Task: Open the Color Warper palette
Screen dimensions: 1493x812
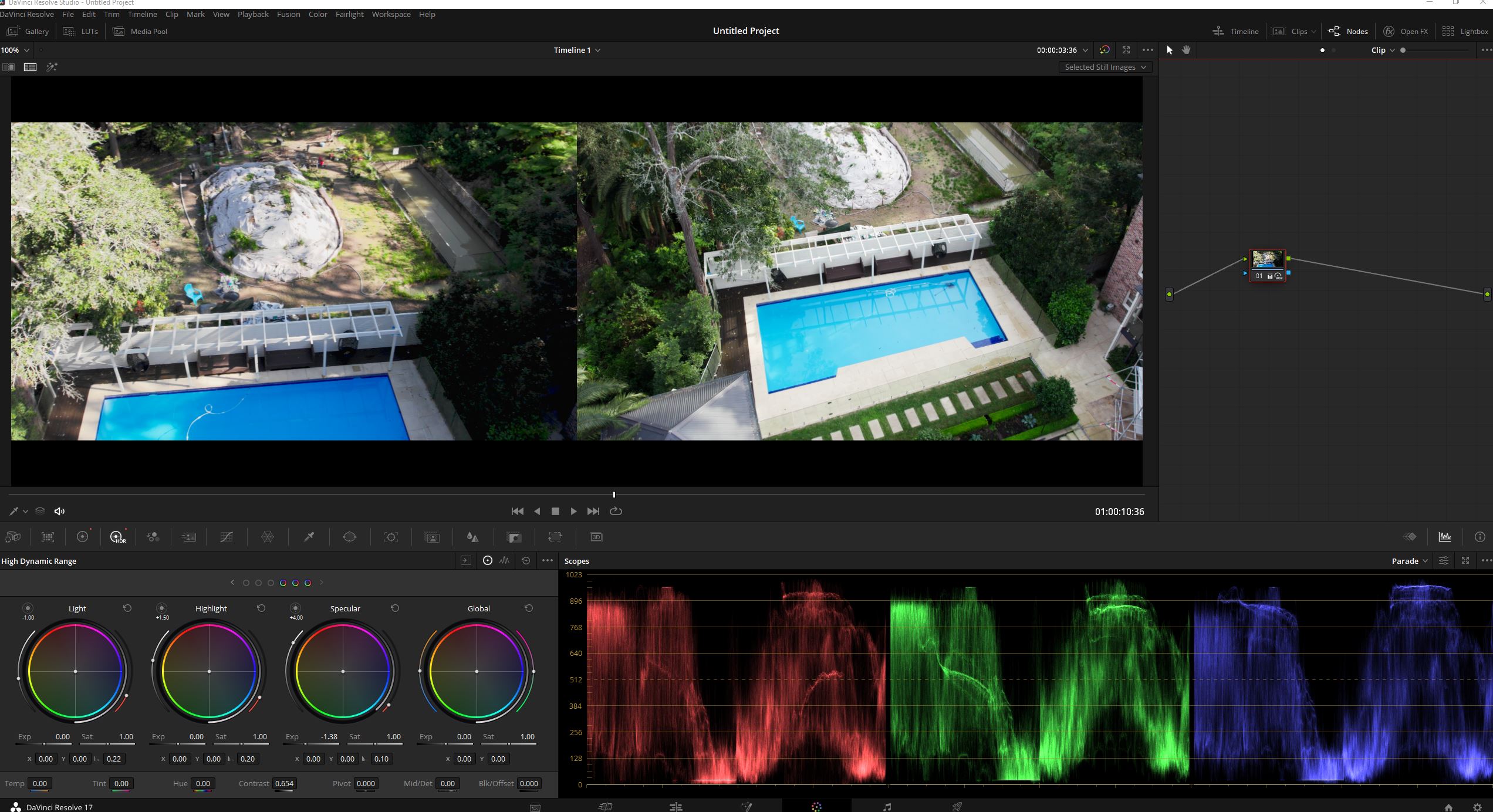Action: (x=268, y=537)
